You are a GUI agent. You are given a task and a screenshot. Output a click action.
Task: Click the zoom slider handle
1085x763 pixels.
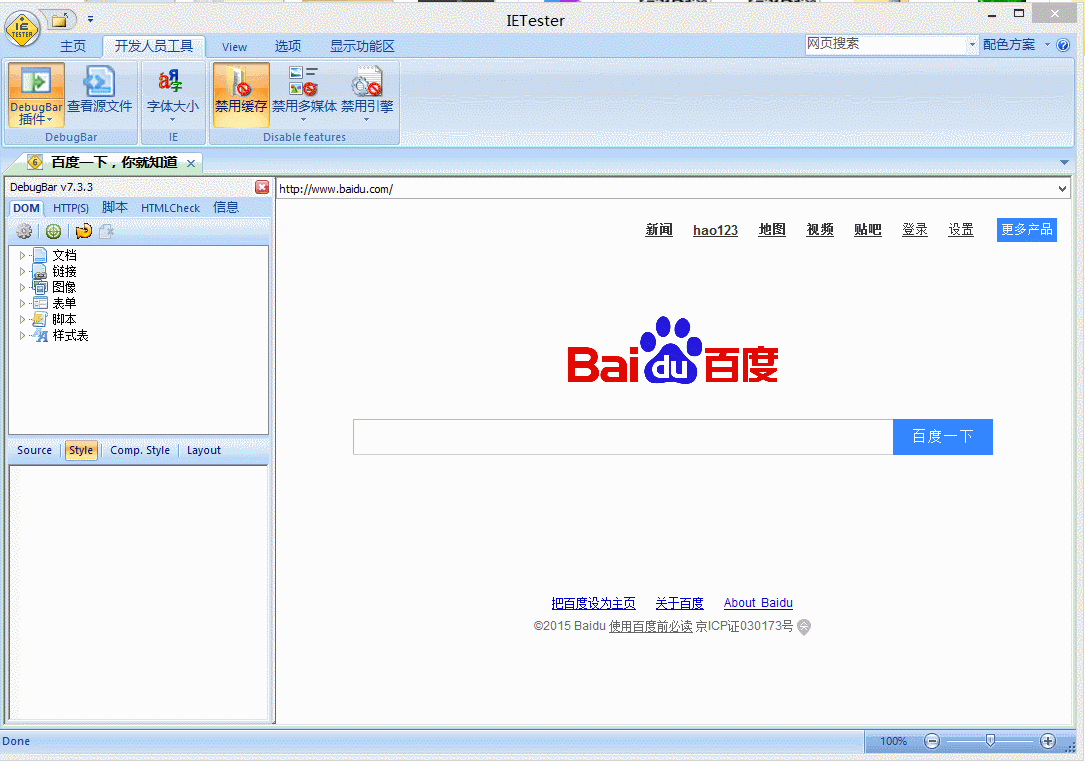[x=990, y=741]
